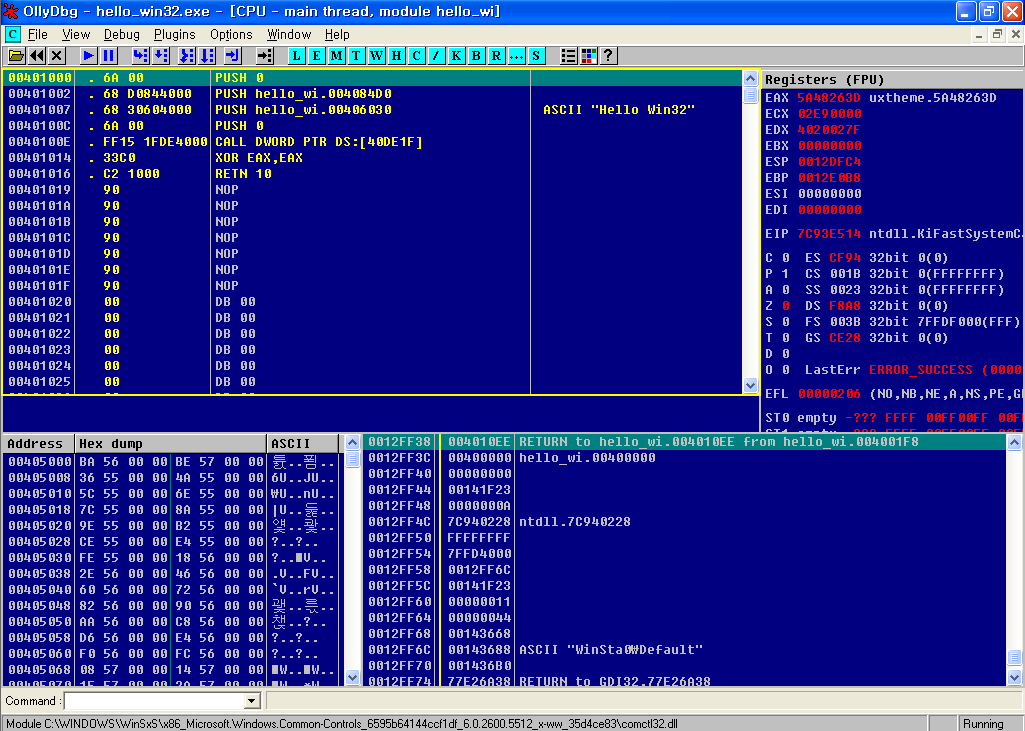Click inside the Command input field
This screenshot has height=731, width=1025.
click(153, 701)
